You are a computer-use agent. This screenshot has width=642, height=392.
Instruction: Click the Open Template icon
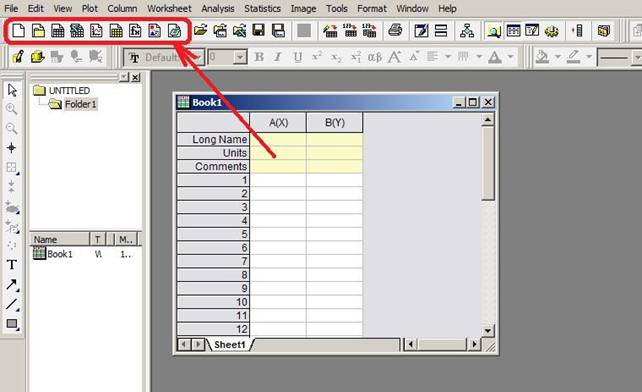click(x=220, y=31)
